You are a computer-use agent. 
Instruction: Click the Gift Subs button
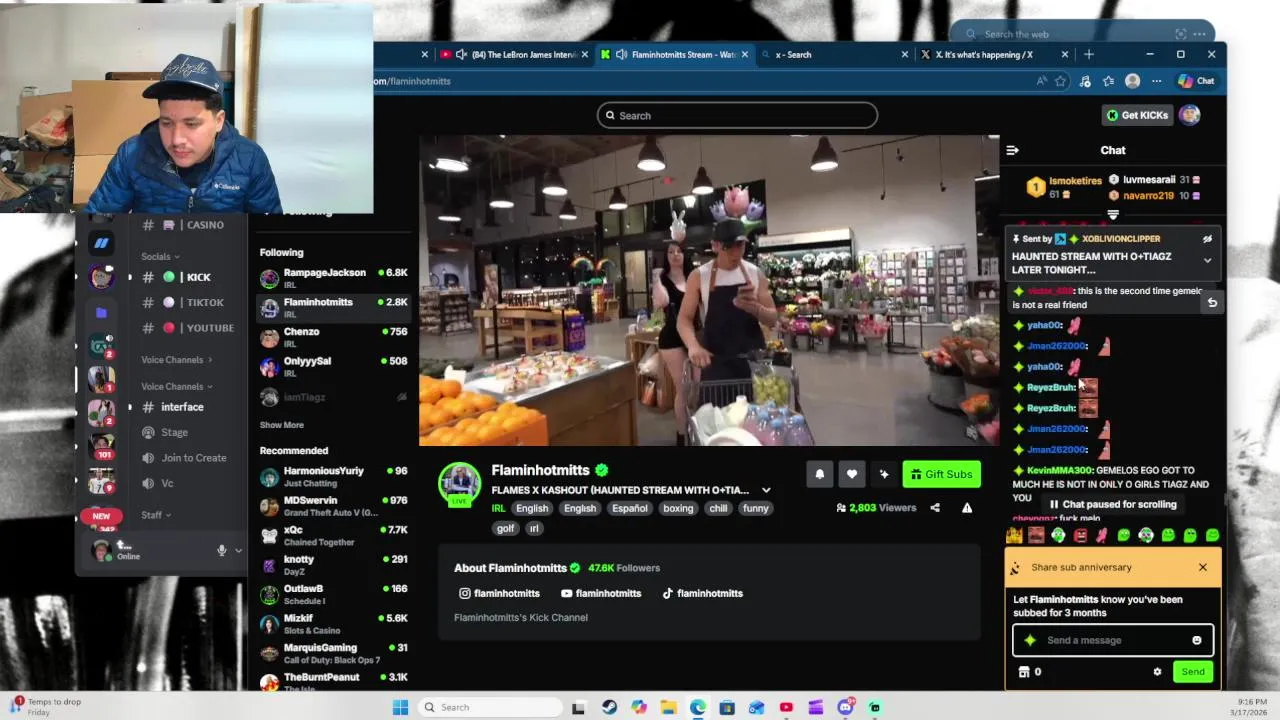click(941, 474)
